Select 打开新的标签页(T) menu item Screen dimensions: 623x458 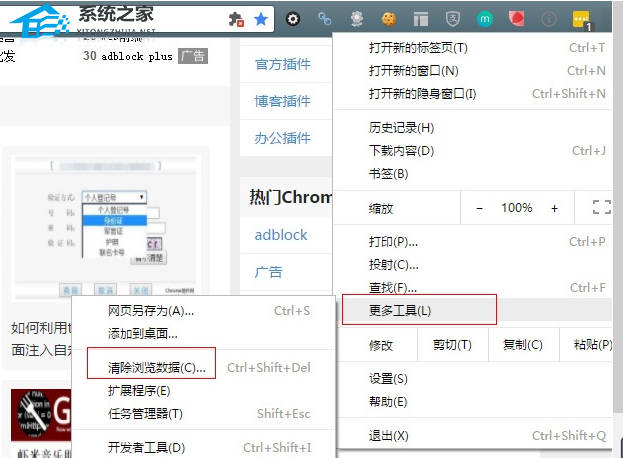(472, 48)
